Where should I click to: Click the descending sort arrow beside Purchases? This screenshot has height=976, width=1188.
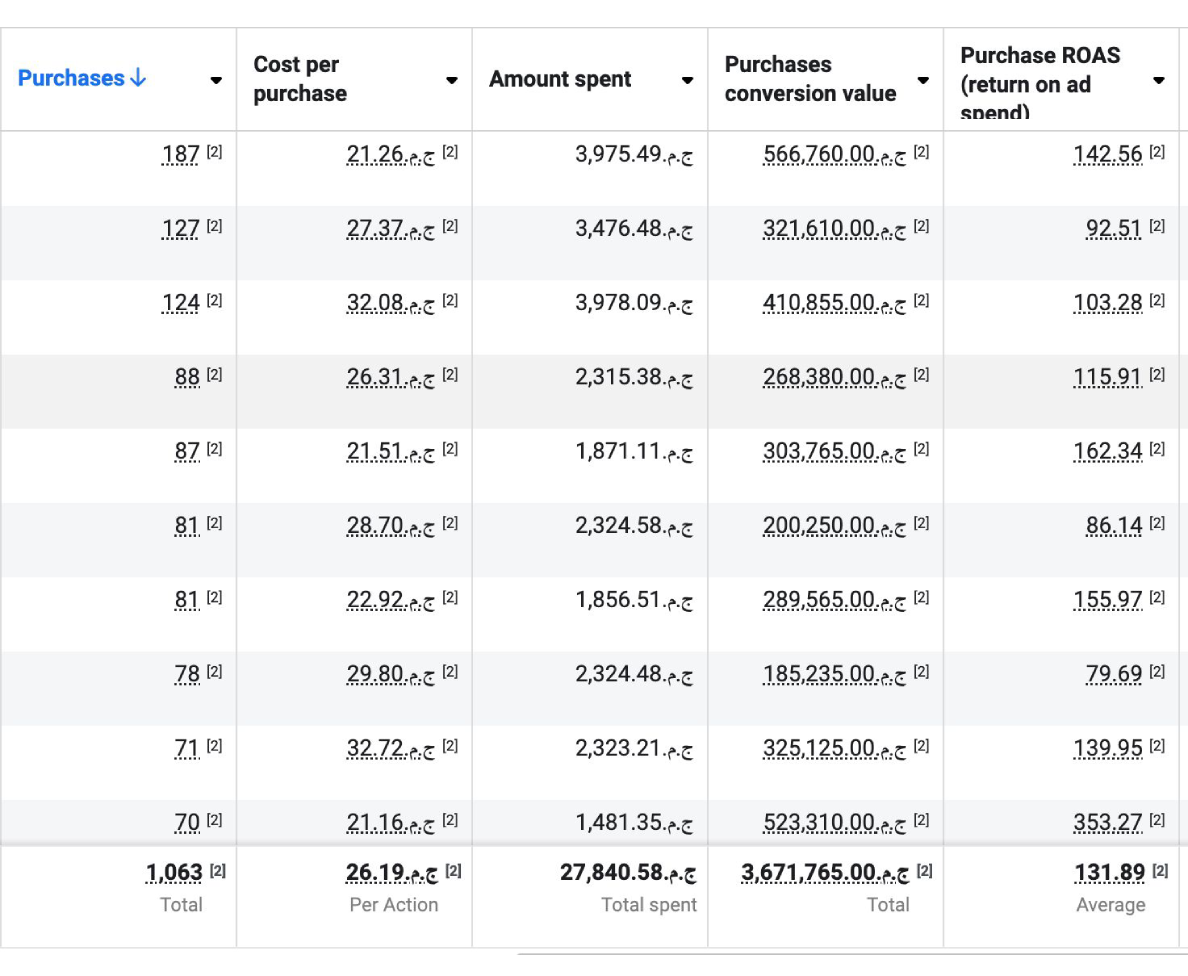(139, 79)
